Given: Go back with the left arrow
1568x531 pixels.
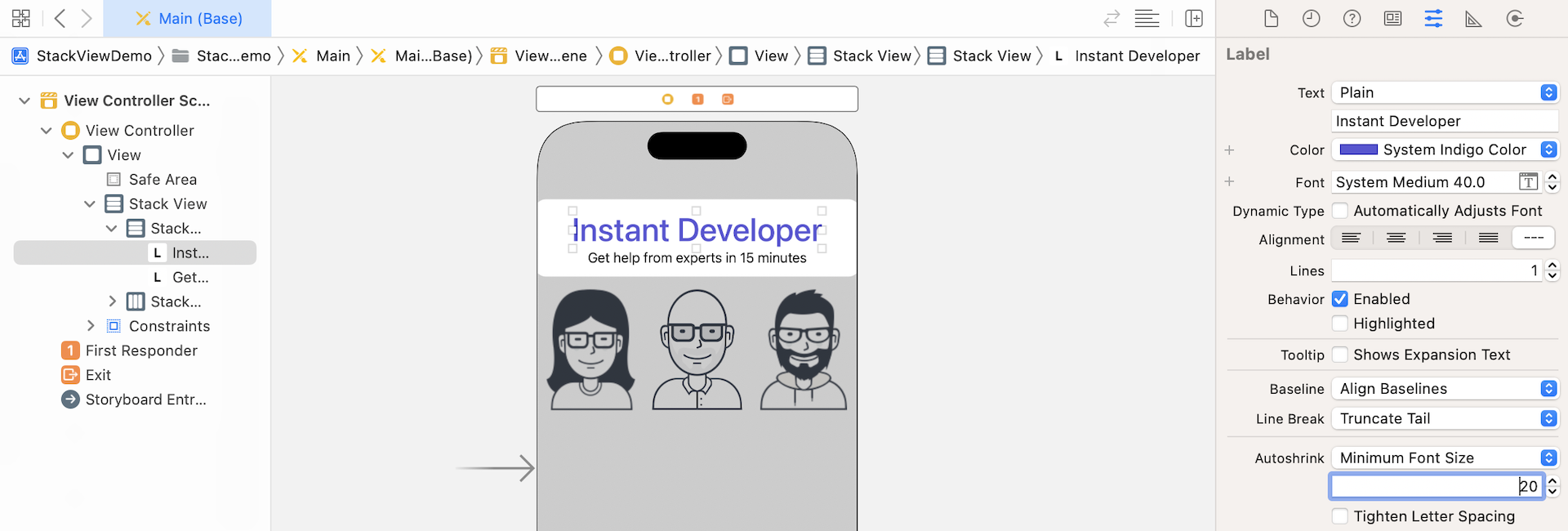Looking at the screenshot, I should (x=60, y=18).
